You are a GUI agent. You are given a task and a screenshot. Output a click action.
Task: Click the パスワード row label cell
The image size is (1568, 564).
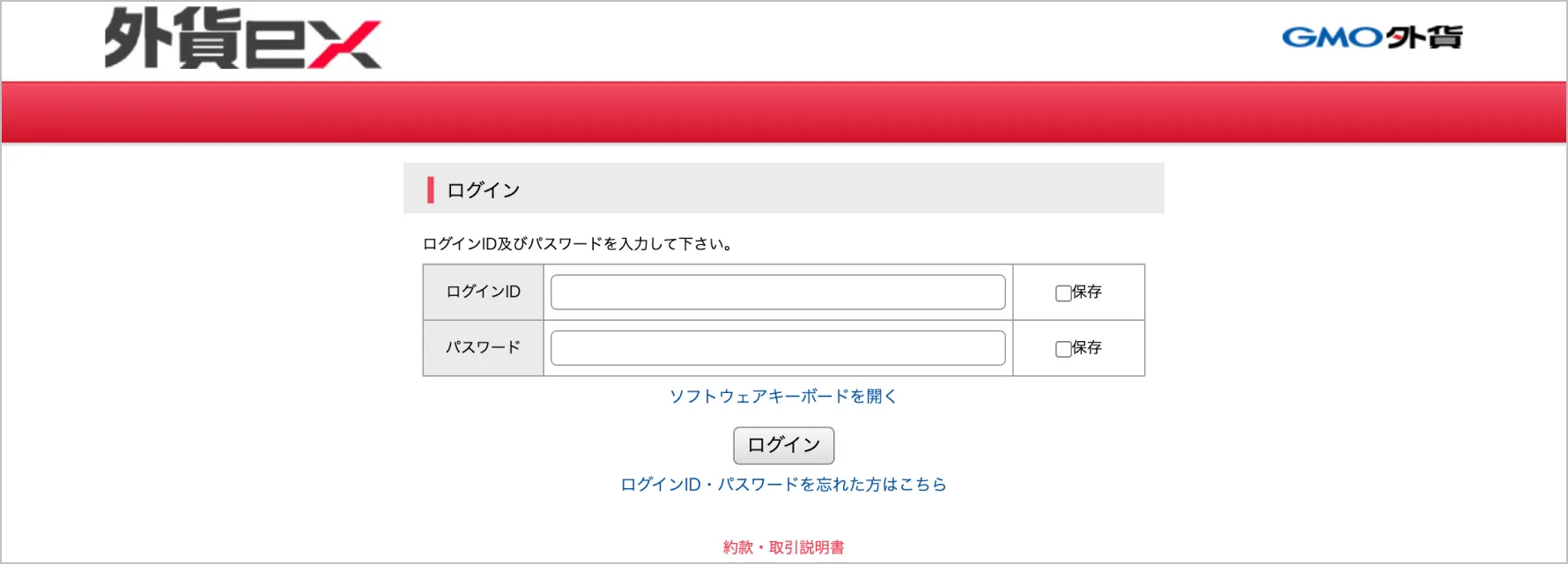(x=483, y=347)
